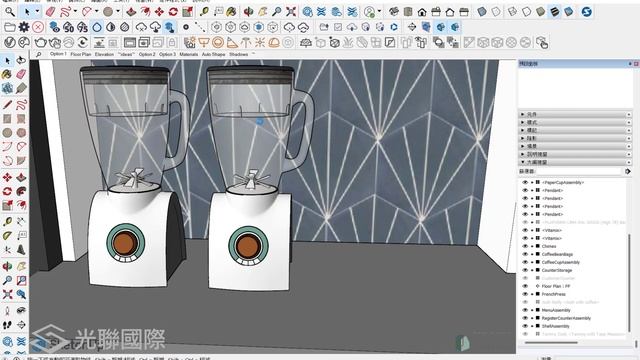
Task: Select the Pan hand tool in top toolbar
Action: tap(262, 12)
